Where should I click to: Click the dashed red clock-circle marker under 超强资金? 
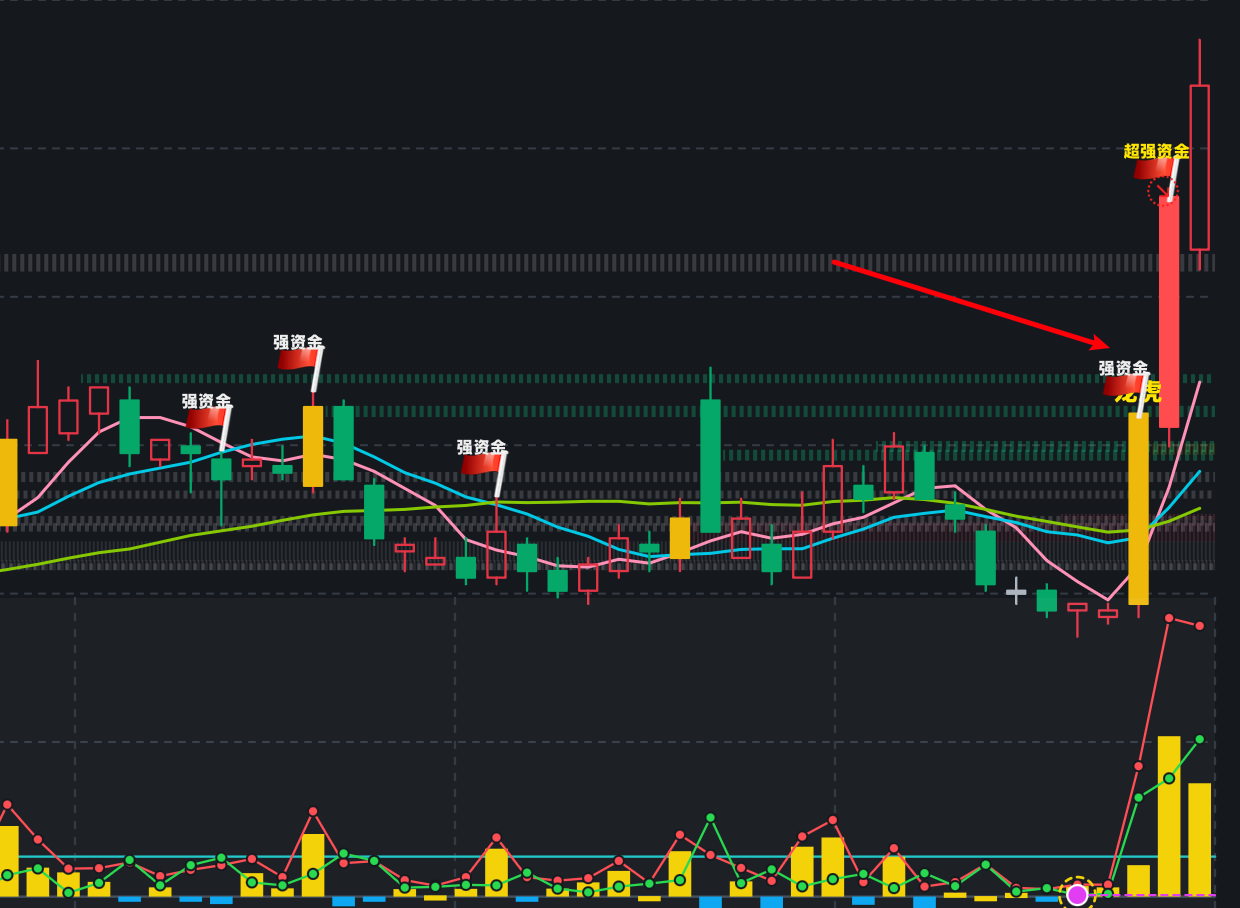pos(1163,192)
